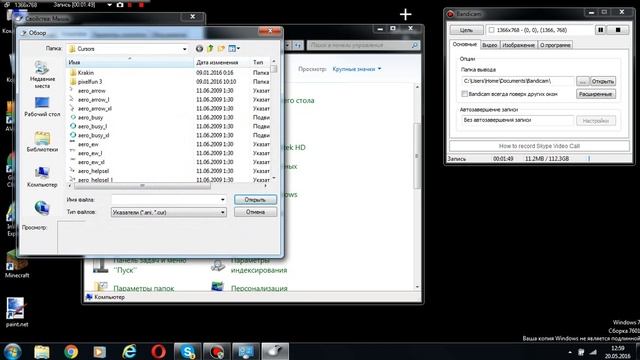640x360 pixels.
Task: Click Открыть button in Bandicam output folder
Action: (x=603, y=81)
